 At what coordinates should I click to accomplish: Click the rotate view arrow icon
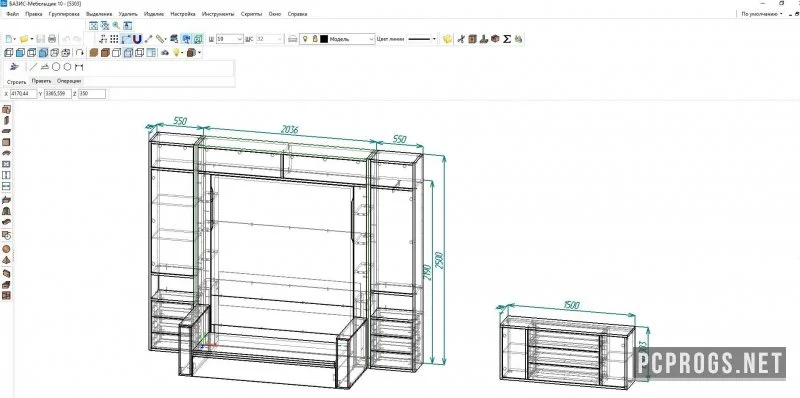pos(80,53)
